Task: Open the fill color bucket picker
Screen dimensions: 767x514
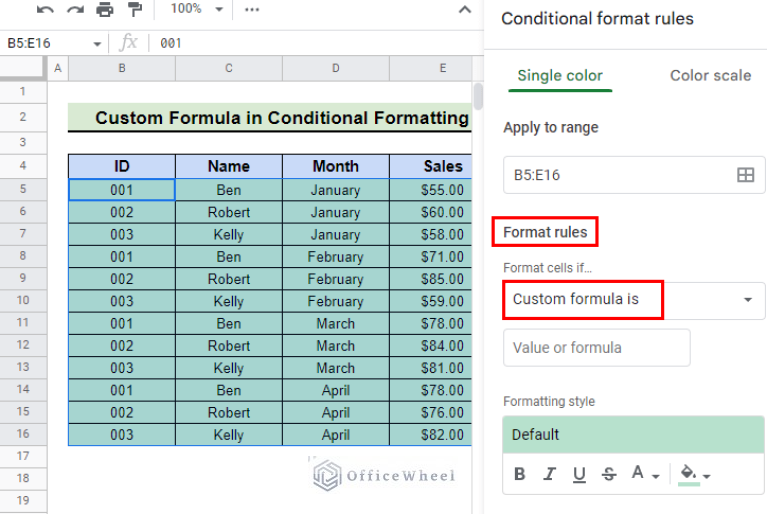Action: 693,474
